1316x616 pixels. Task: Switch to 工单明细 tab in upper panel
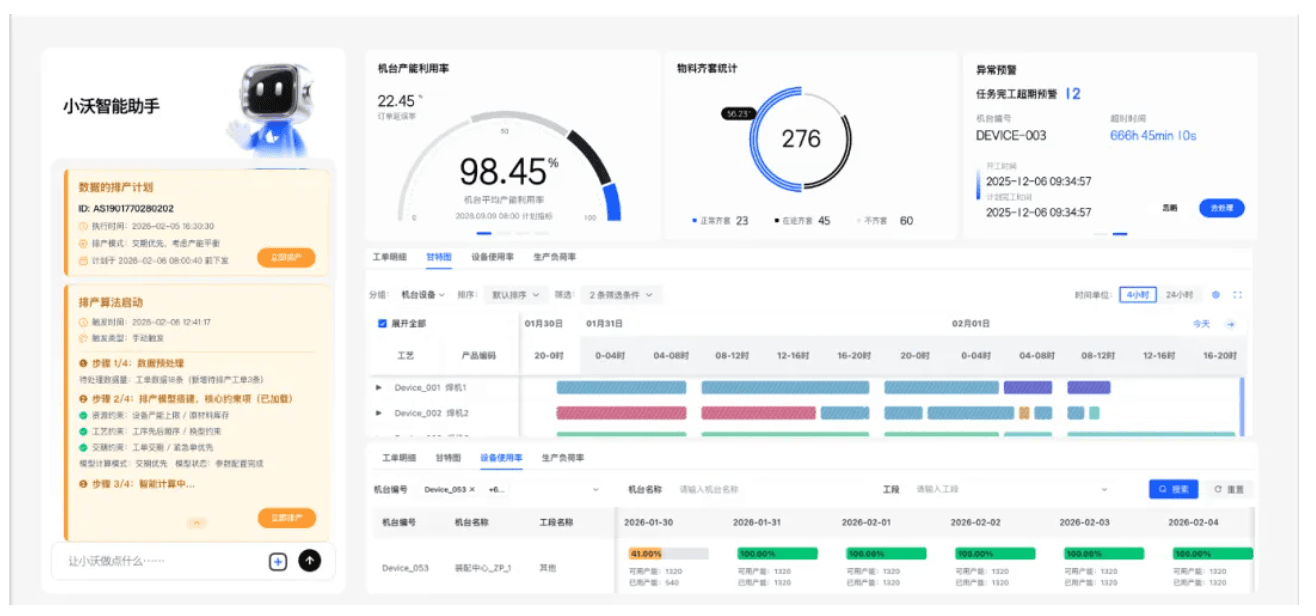390,257
